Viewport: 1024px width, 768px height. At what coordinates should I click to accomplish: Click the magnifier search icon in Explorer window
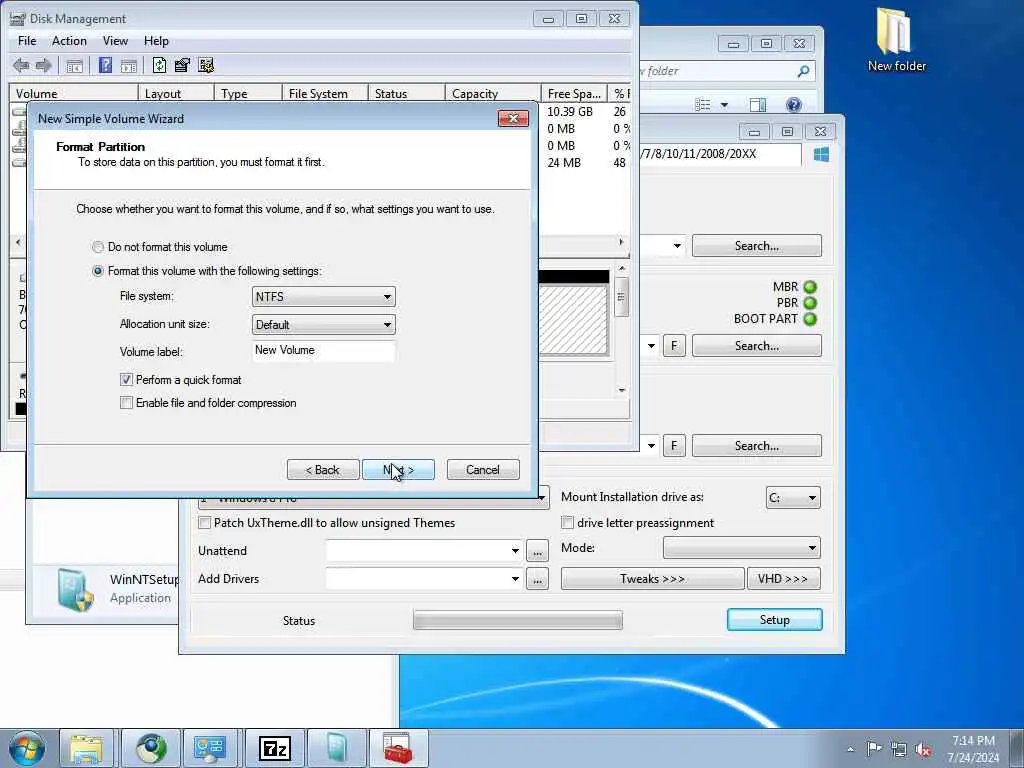[803, 71]
